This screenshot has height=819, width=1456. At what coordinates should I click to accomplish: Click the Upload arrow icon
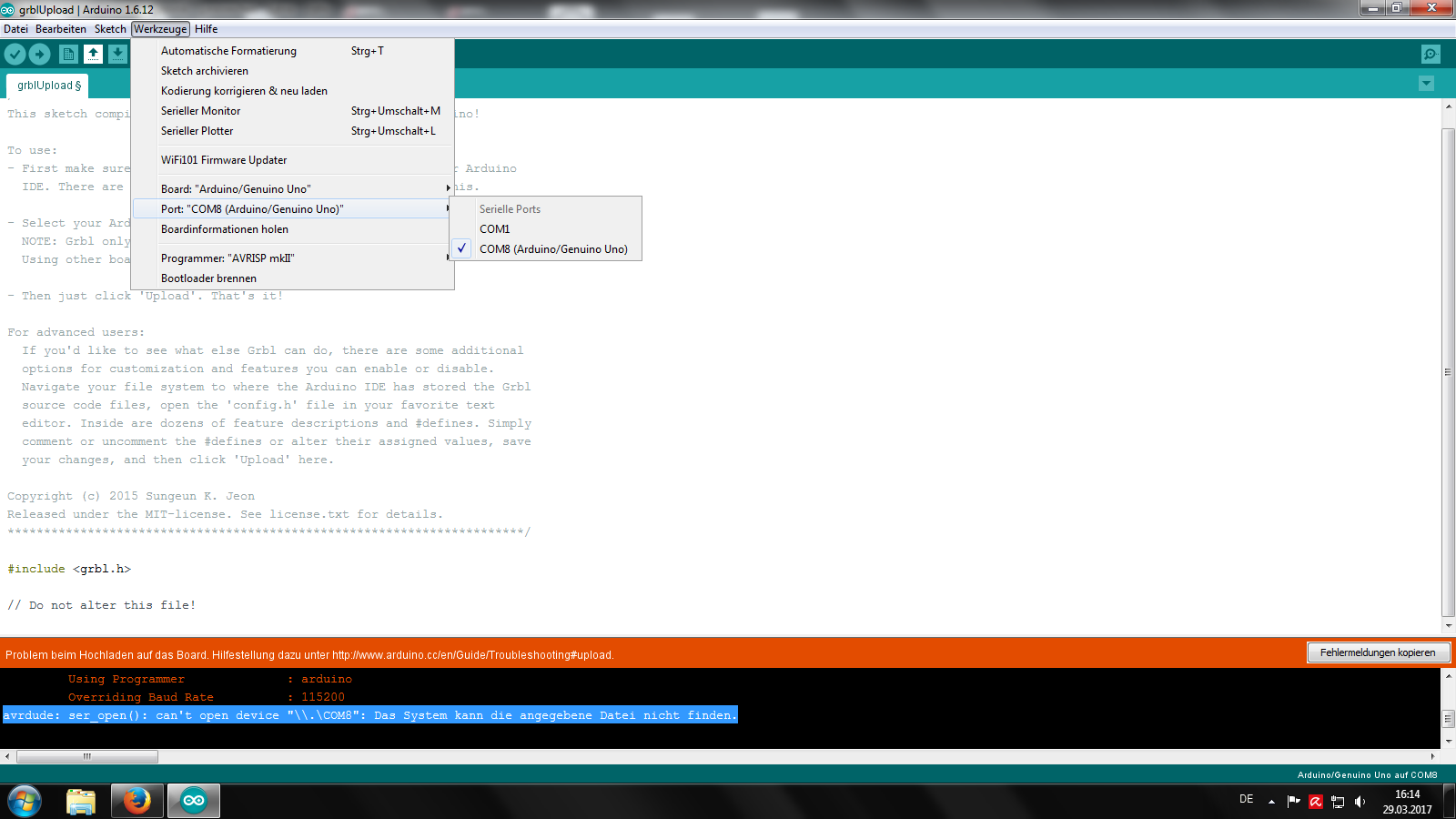tap(39, 54)
